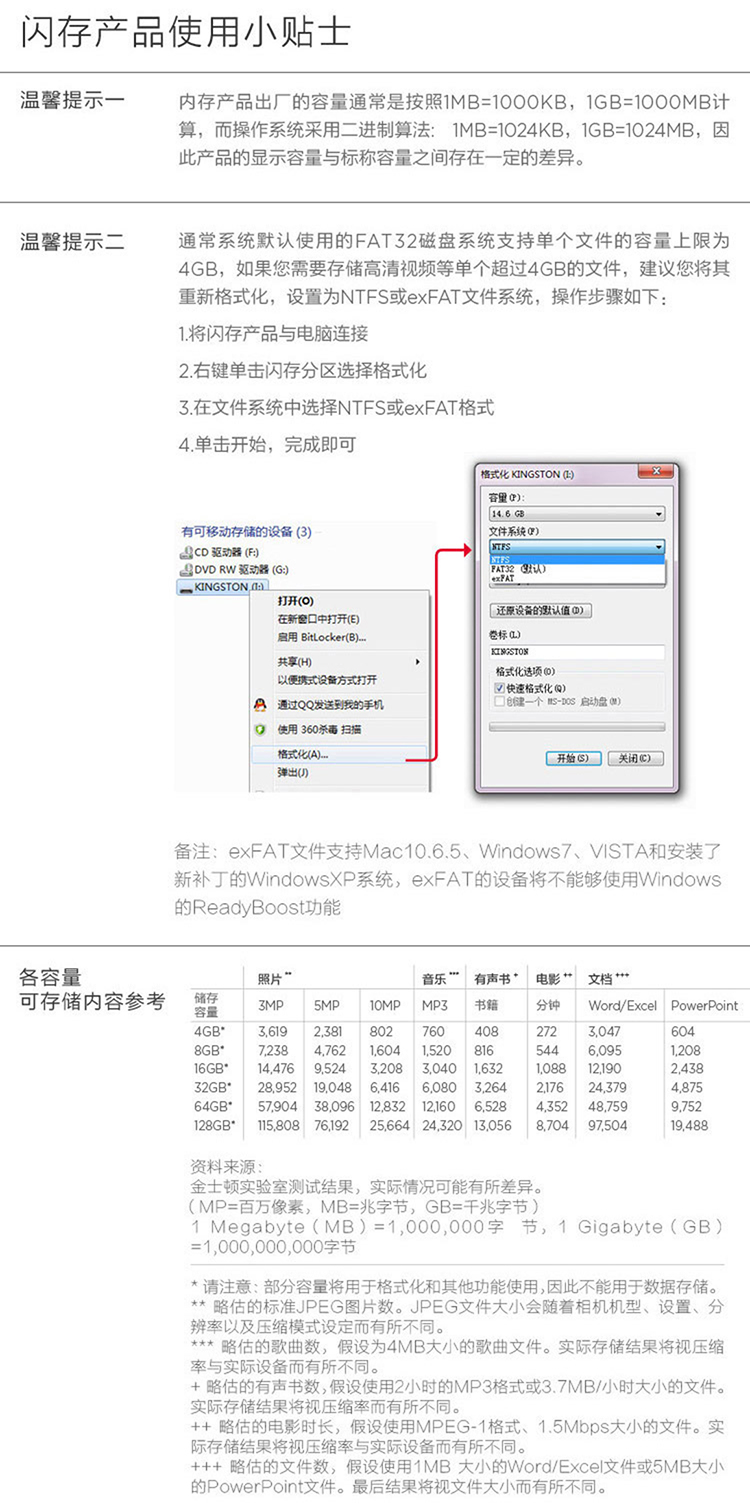Screen dimensions: 750x1512
Task: Close the Format KINGSTON dialog window
Action: (656, 472)
